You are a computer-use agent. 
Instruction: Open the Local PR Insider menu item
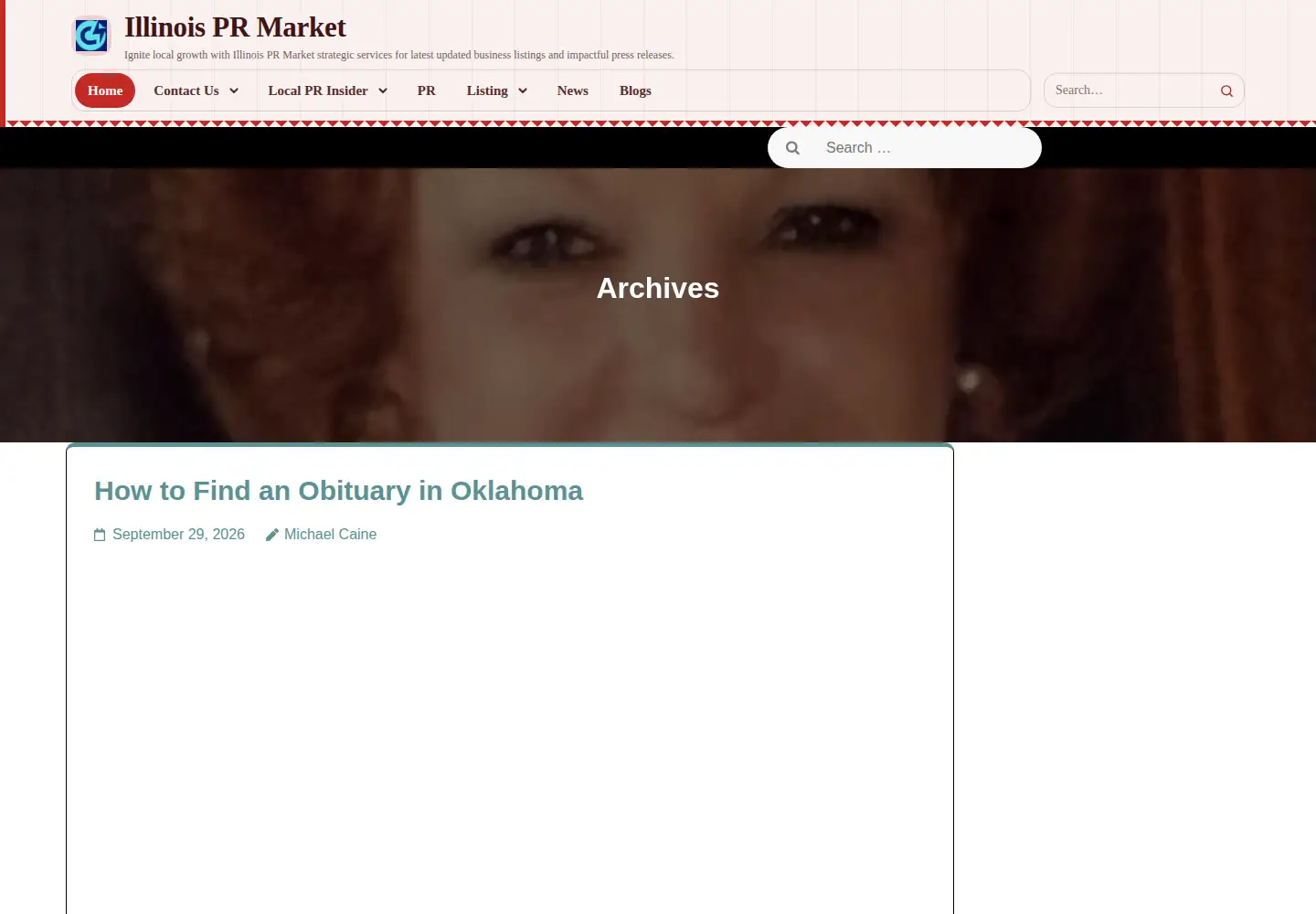pyautogui.click(x=318, y=90)
